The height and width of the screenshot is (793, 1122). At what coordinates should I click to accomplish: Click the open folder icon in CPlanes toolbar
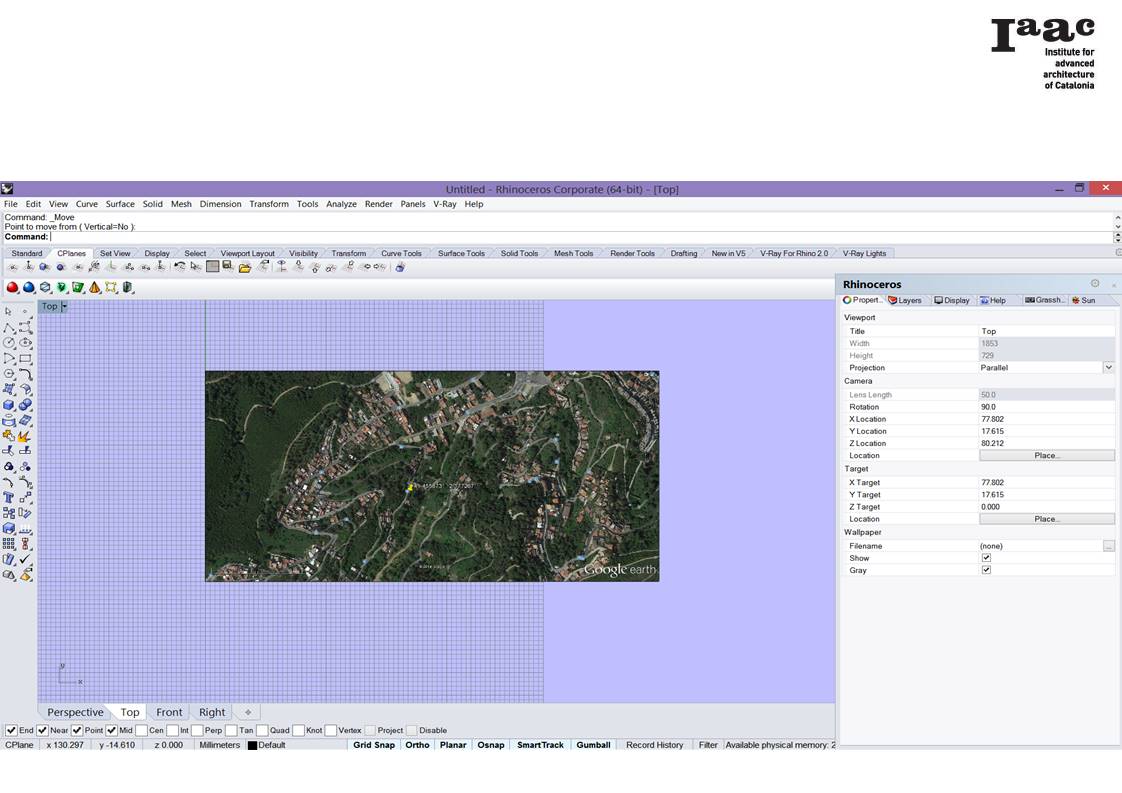tap(244, 268)
